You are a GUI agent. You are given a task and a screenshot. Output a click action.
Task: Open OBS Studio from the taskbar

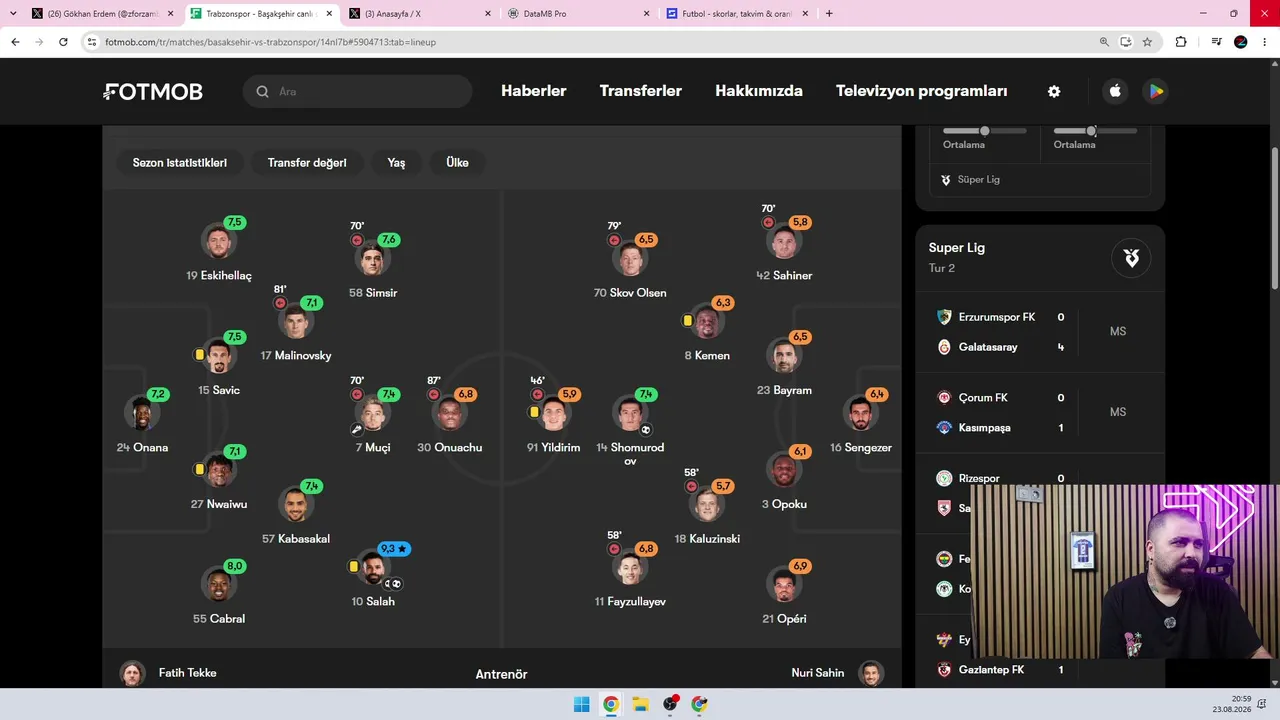(x=670, y=704)
